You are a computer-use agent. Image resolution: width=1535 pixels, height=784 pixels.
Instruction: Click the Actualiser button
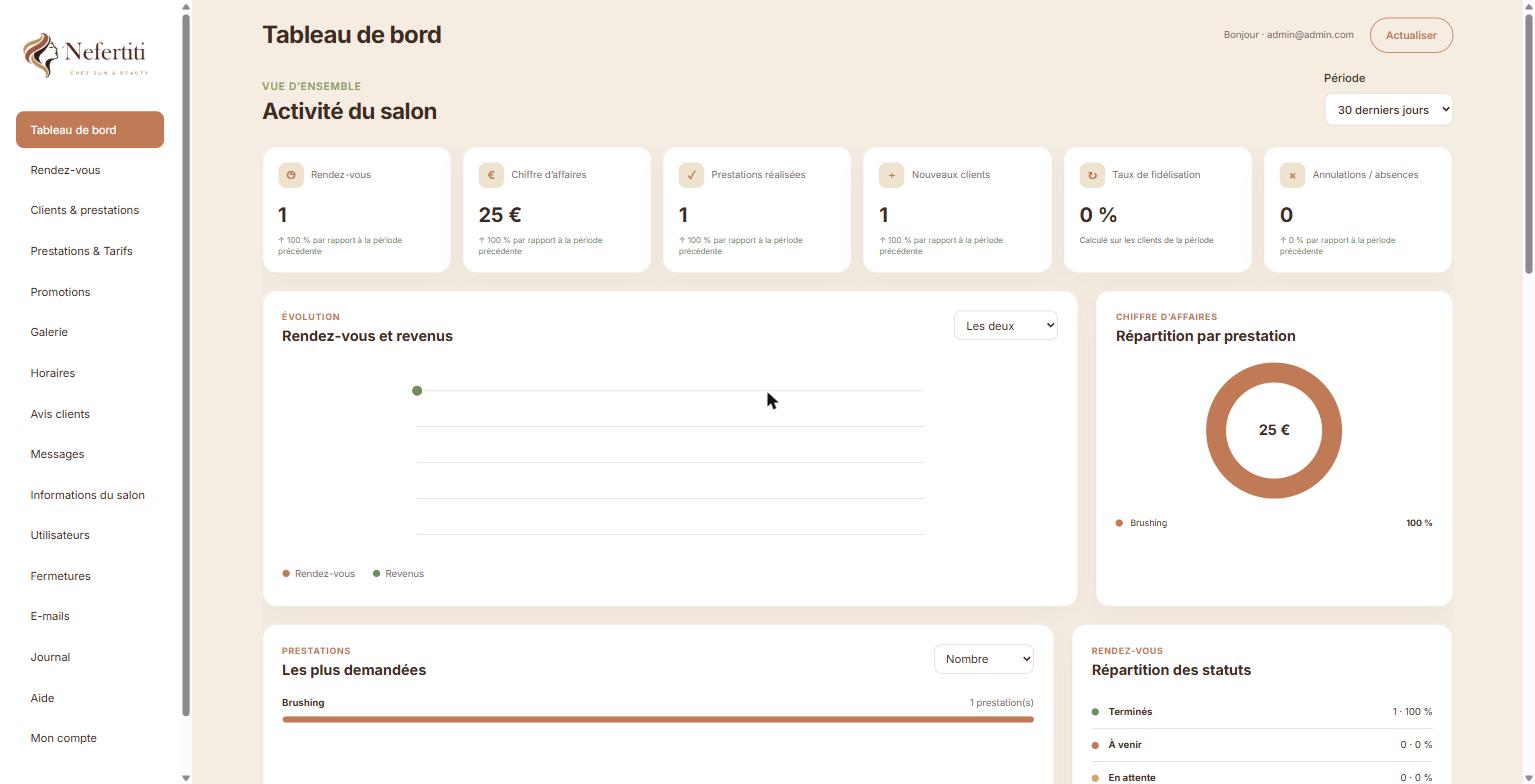point(1411,35)
